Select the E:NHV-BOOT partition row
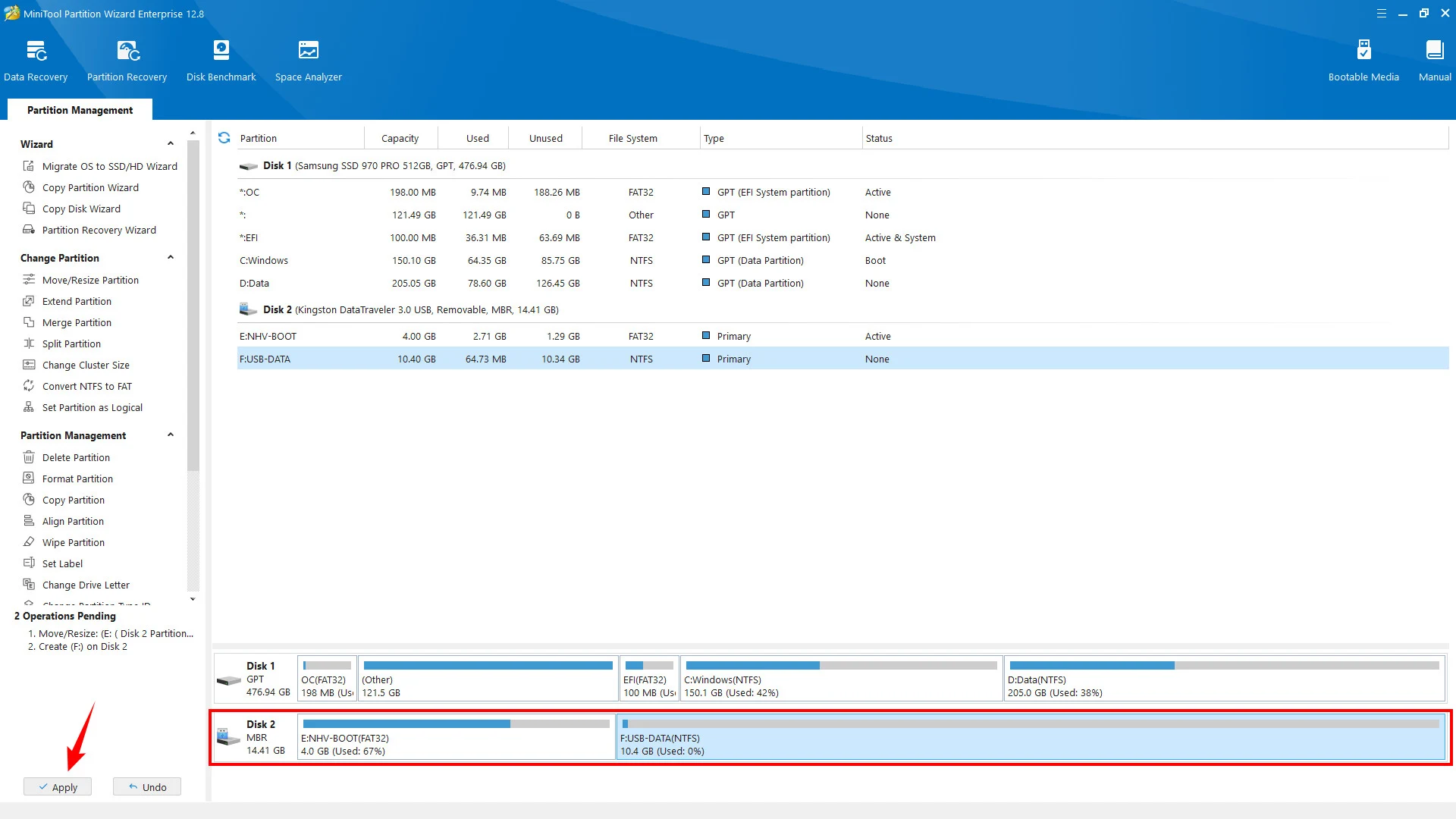Screen dimensions: 1456x819 (843, 337)
